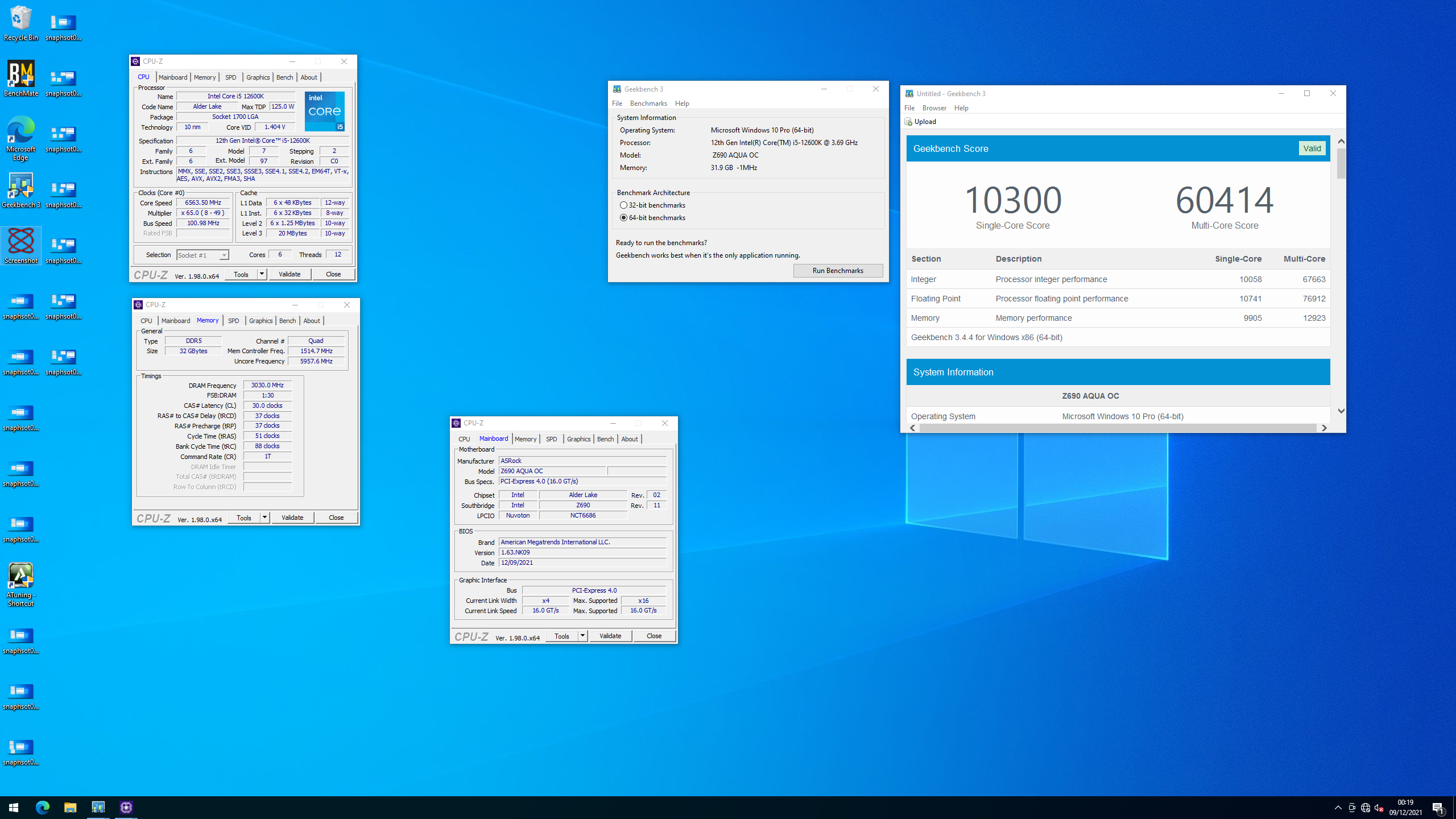Click the Intel Core i5 logo in CPU-Z
1456x819 pixels.
click(x=324, y=111)
